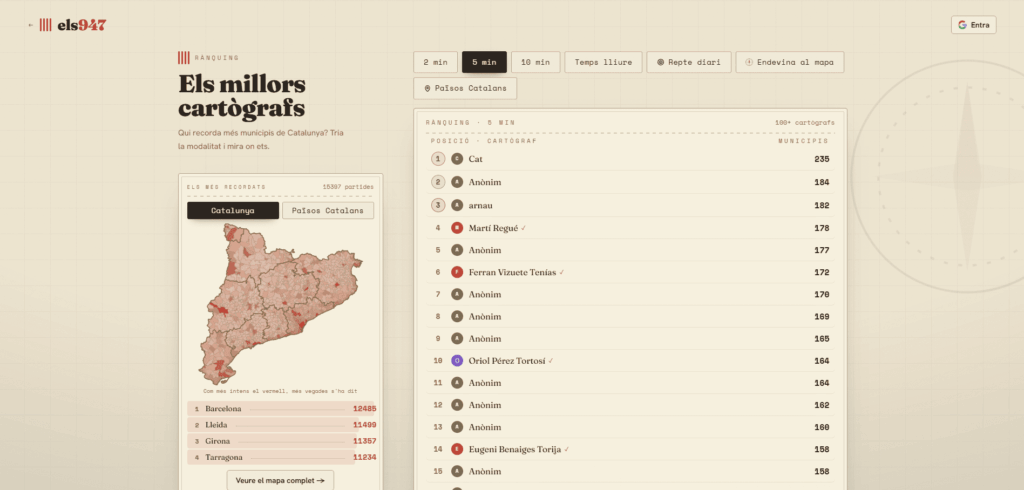Click the name arnau in the ranking

(x=481, y=205)
